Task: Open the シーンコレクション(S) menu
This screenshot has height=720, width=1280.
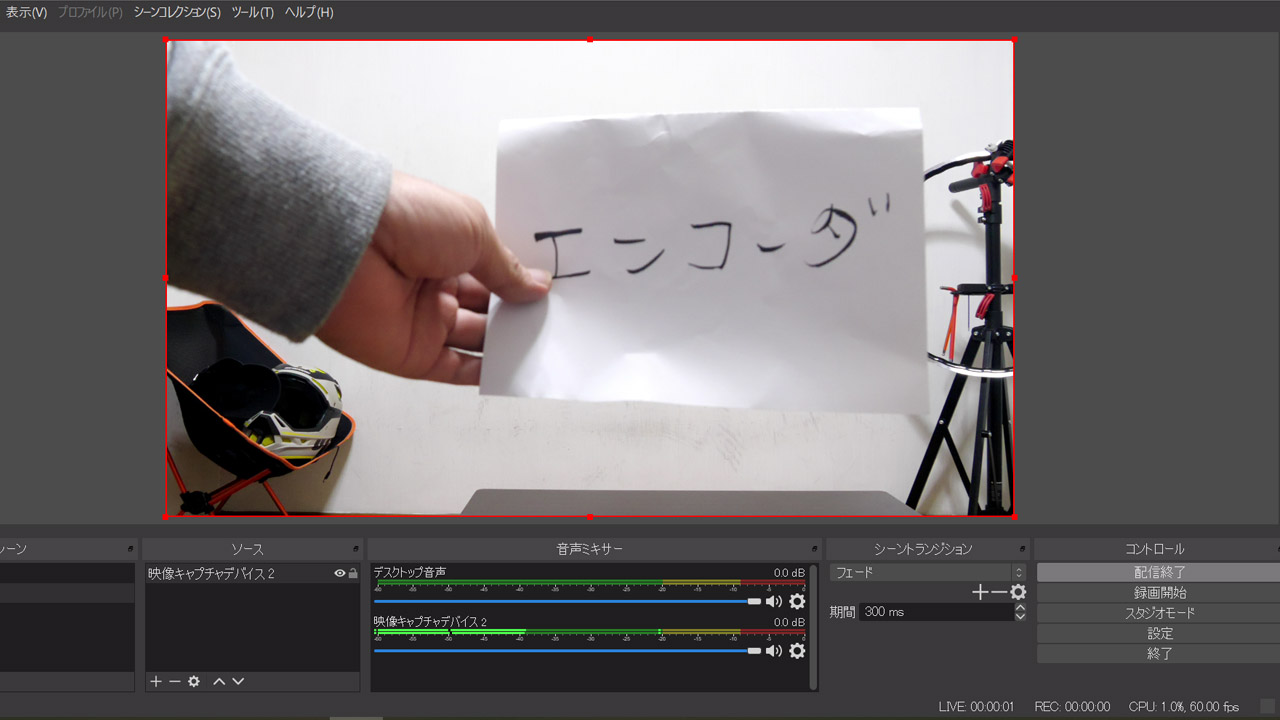Action: click(178, 14)
